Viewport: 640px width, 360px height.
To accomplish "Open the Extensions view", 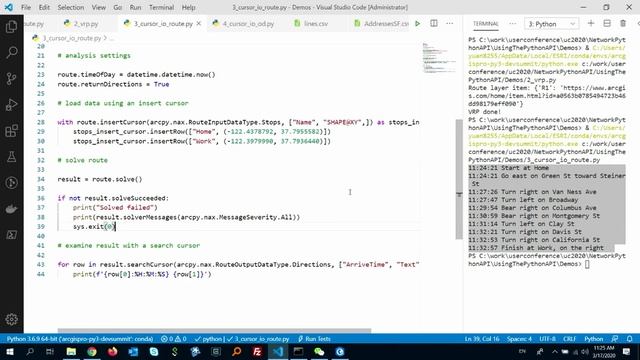I will (x=11, y=131).
